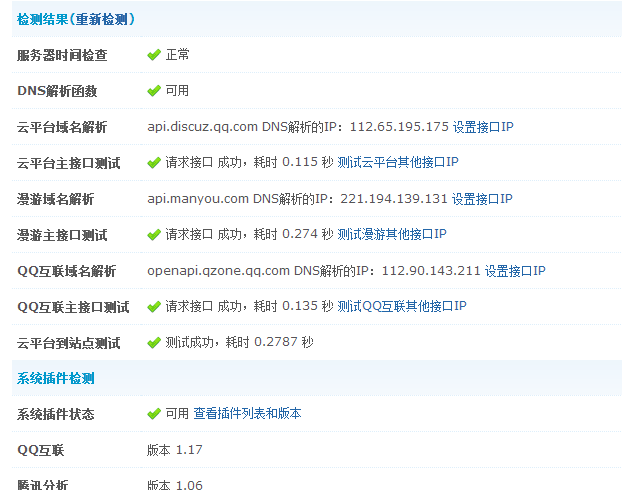
Task: Open 查看插件列表和版本 link
Action: click(x=248, y=414)
